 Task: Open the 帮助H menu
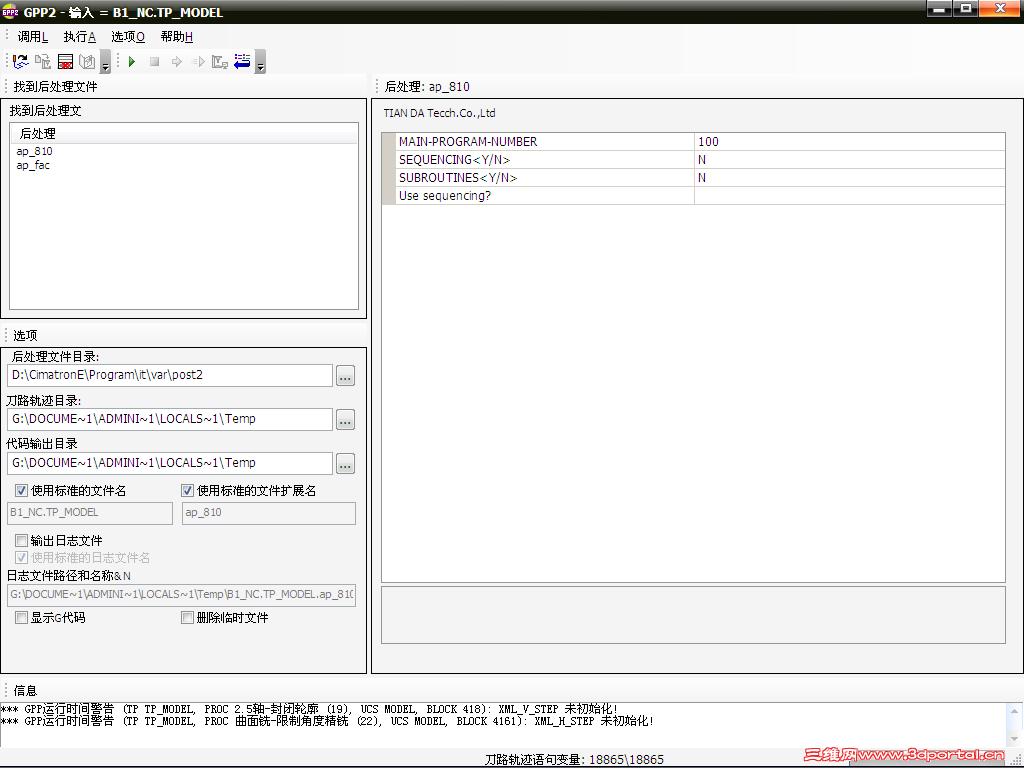click(176, 37)
